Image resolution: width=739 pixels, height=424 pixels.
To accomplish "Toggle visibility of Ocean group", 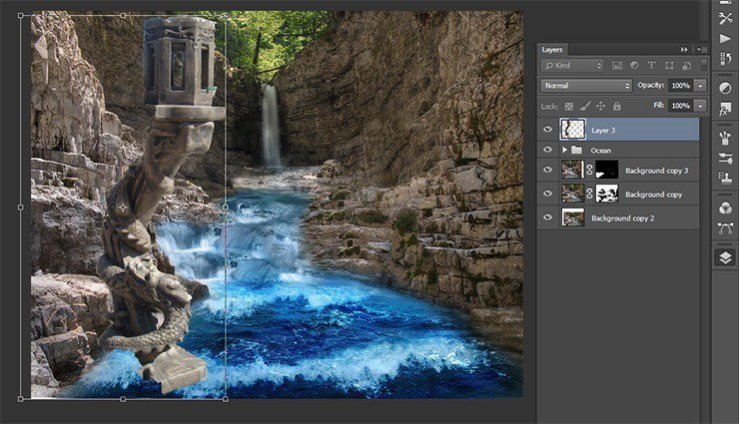I will [x=547, y=150].
